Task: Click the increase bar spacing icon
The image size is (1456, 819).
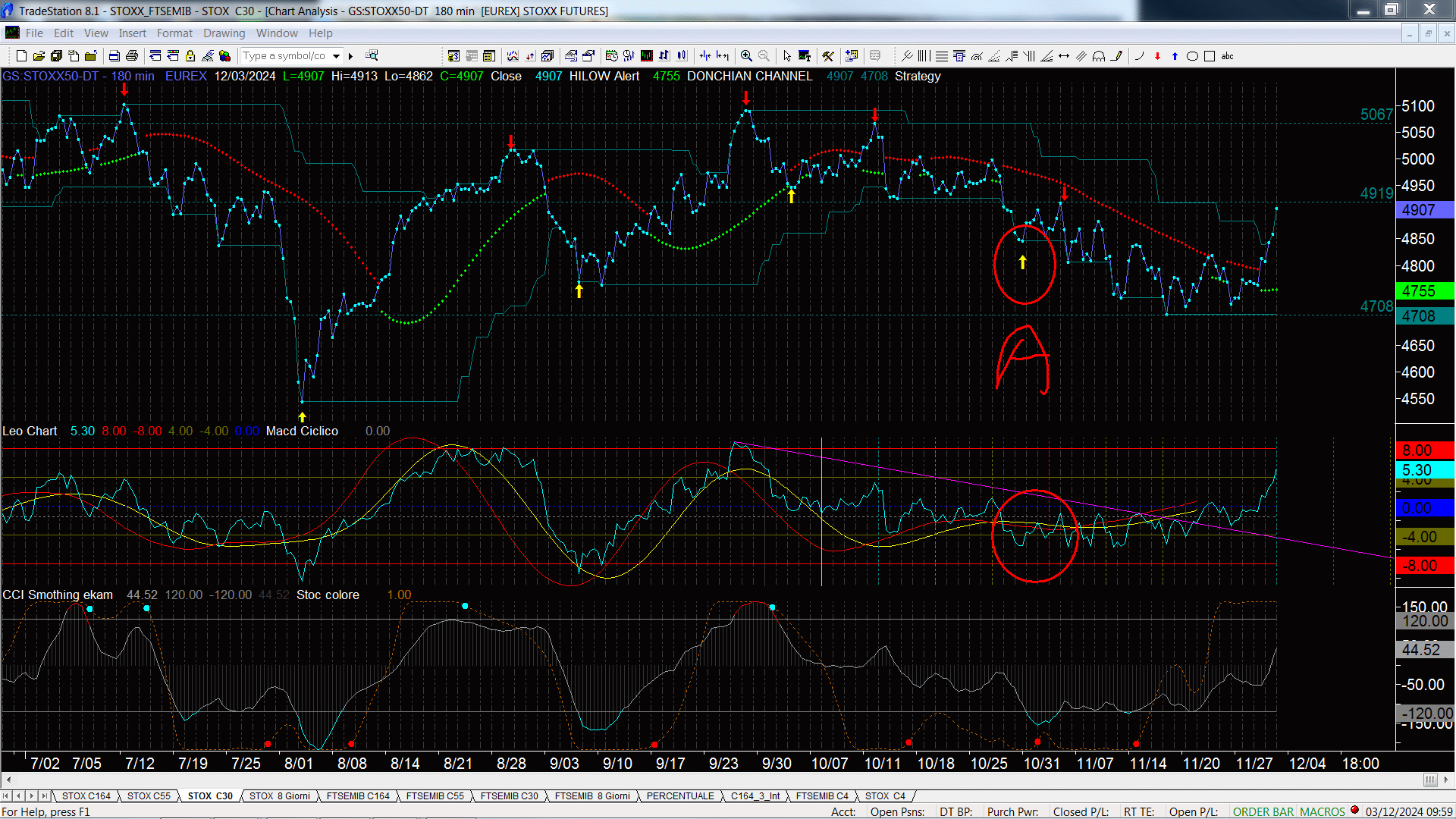Action: tap(723, 56)
